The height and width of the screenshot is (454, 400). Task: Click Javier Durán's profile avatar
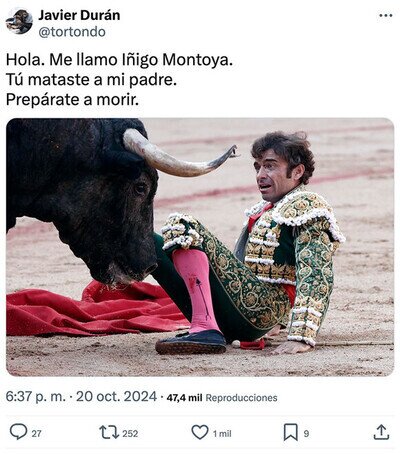19,21
